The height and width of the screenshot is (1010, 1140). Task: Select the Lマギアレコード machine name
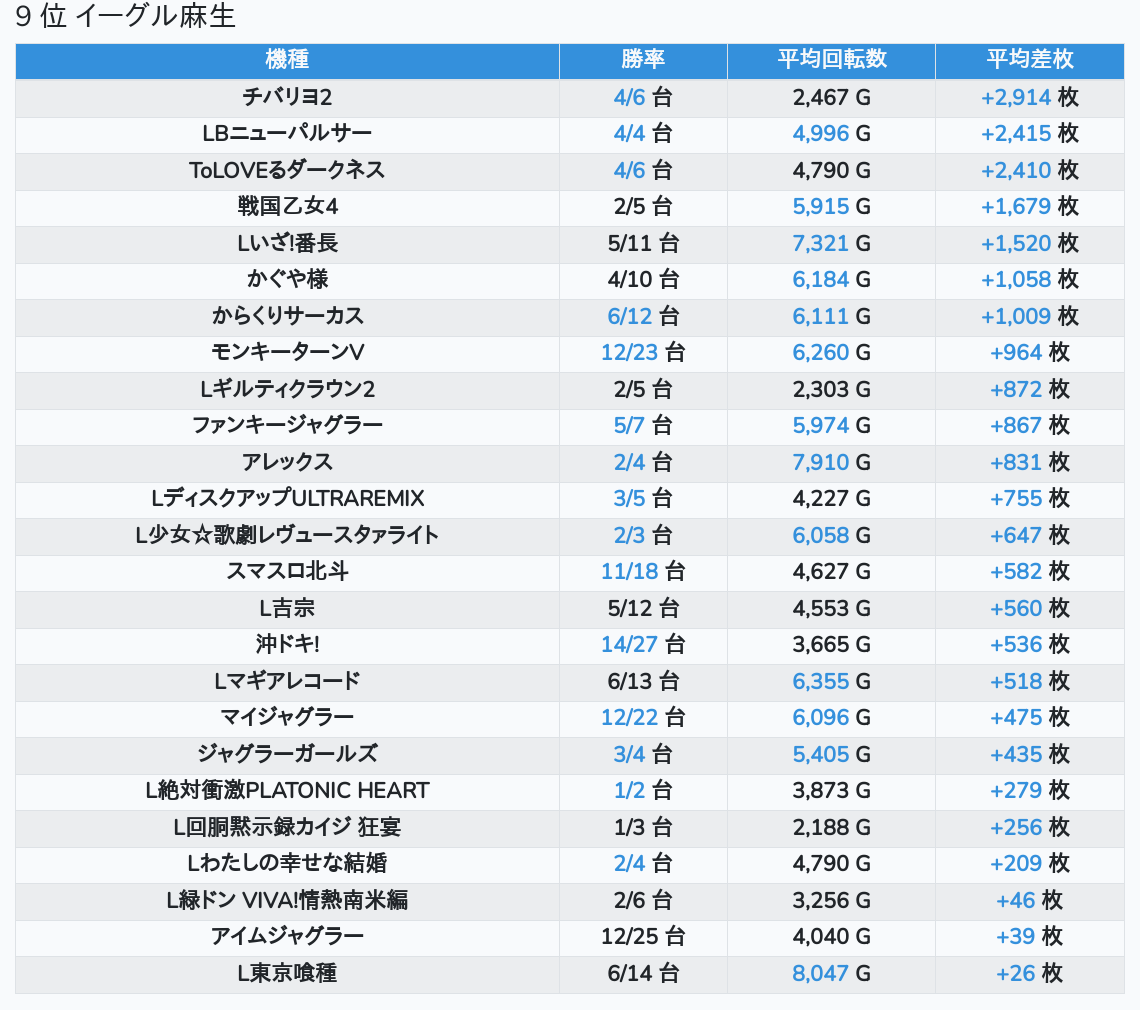coord(287,681)
